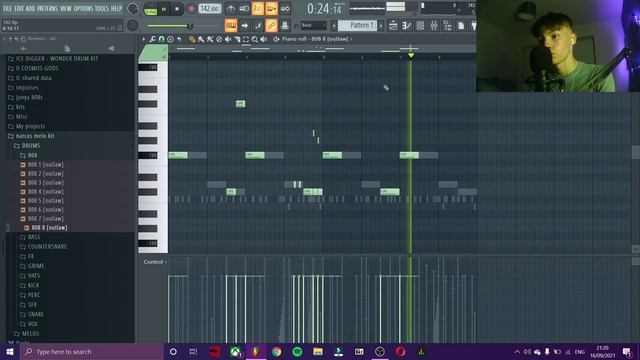Open the TOOLS menu
The image size is (640, 360).
pyautogui.click(x=102, y=8)
